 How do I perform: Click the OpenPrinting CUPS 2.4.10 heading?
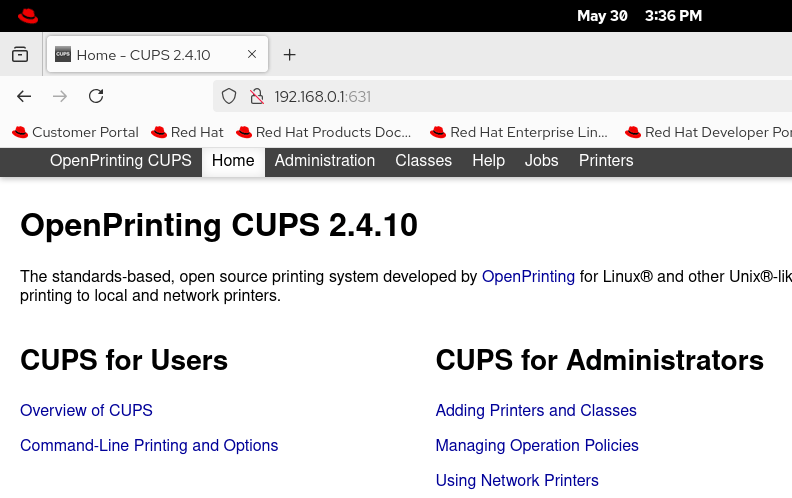(219, 225)
